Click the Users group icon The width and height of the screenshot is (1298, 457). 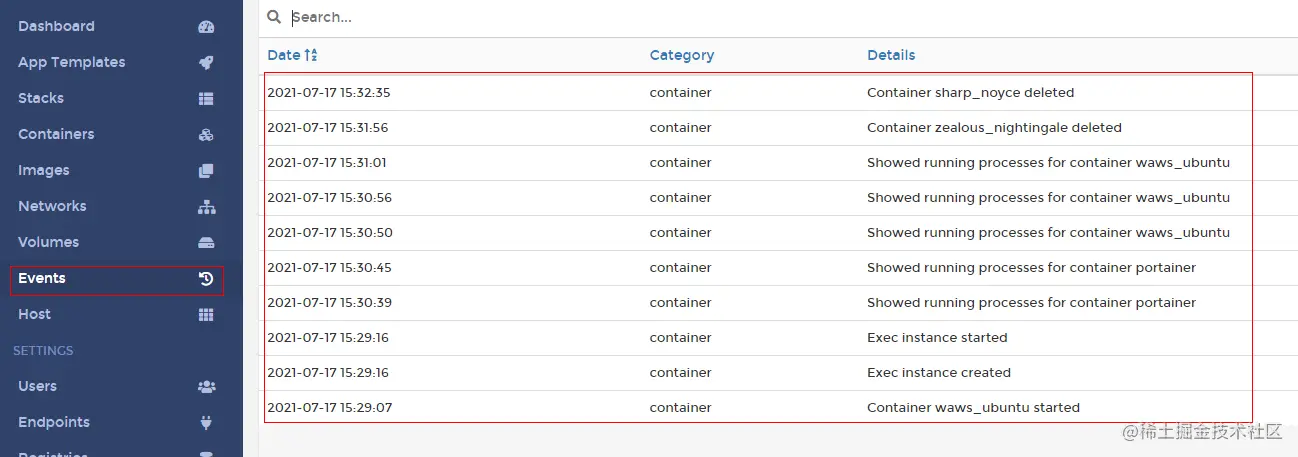click(x=206, y=387)
